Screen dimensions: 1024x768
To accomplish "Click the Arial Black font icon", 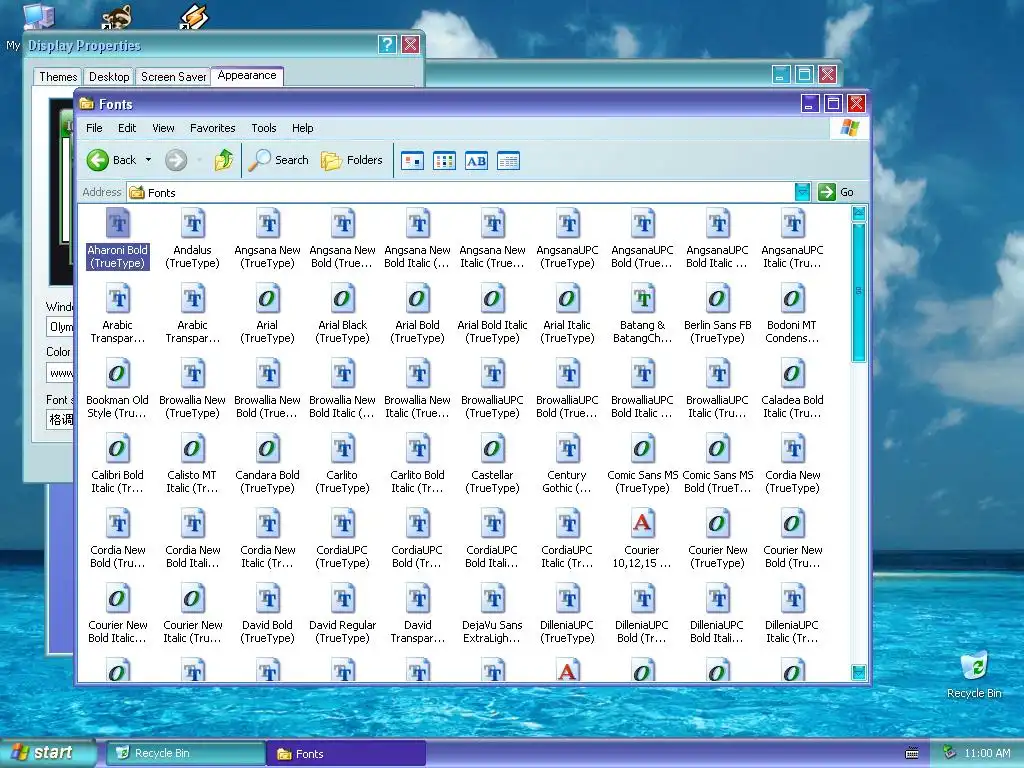I will point(342,298).
